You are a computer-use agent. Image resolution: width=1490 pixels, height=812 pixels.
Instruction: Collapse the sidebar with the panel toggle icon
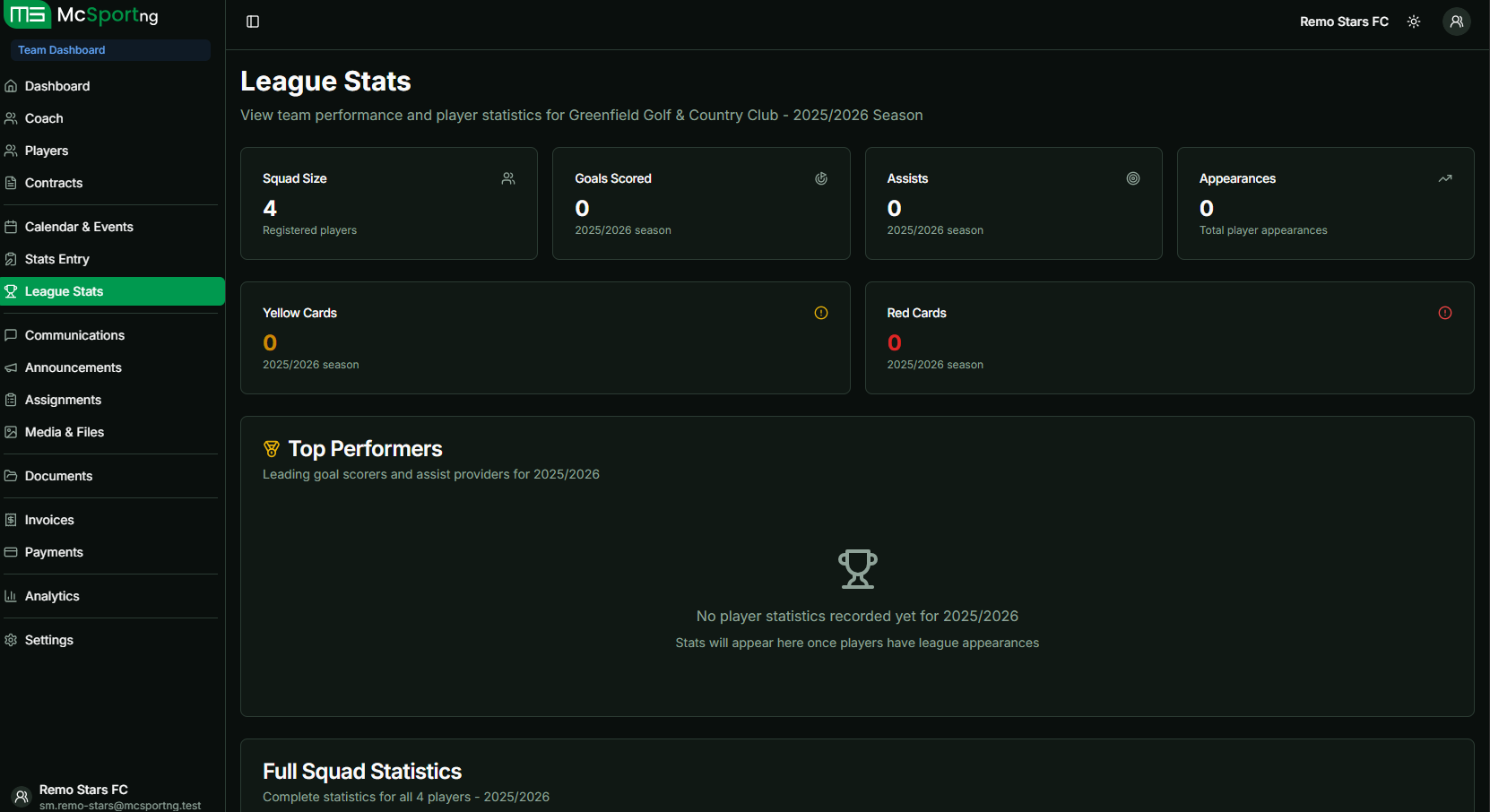pyautogui.click(x=252, y=22)
